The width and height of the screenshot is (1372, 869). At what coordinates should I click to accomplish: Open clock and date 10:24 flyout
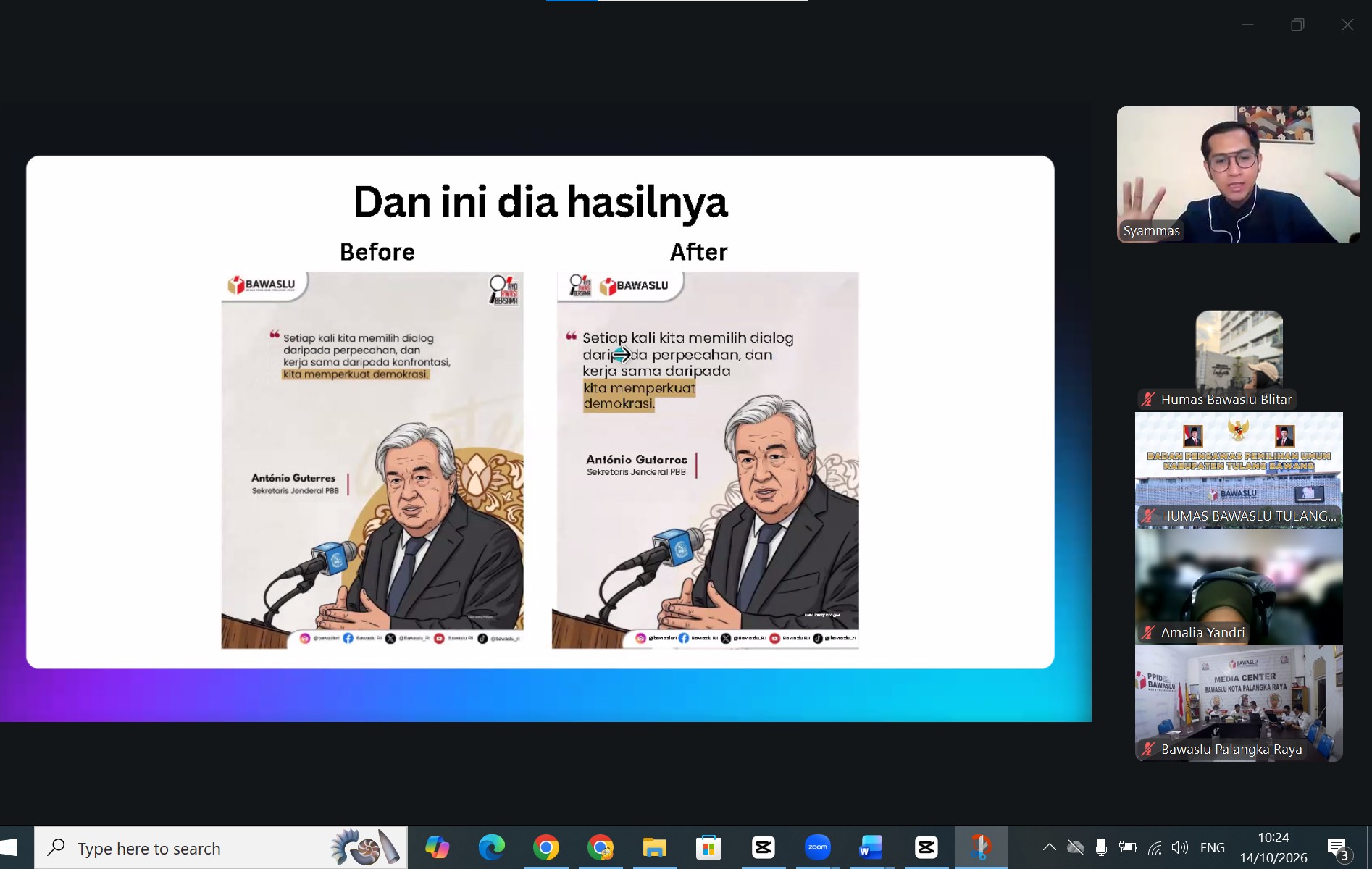click(1273, 847)
